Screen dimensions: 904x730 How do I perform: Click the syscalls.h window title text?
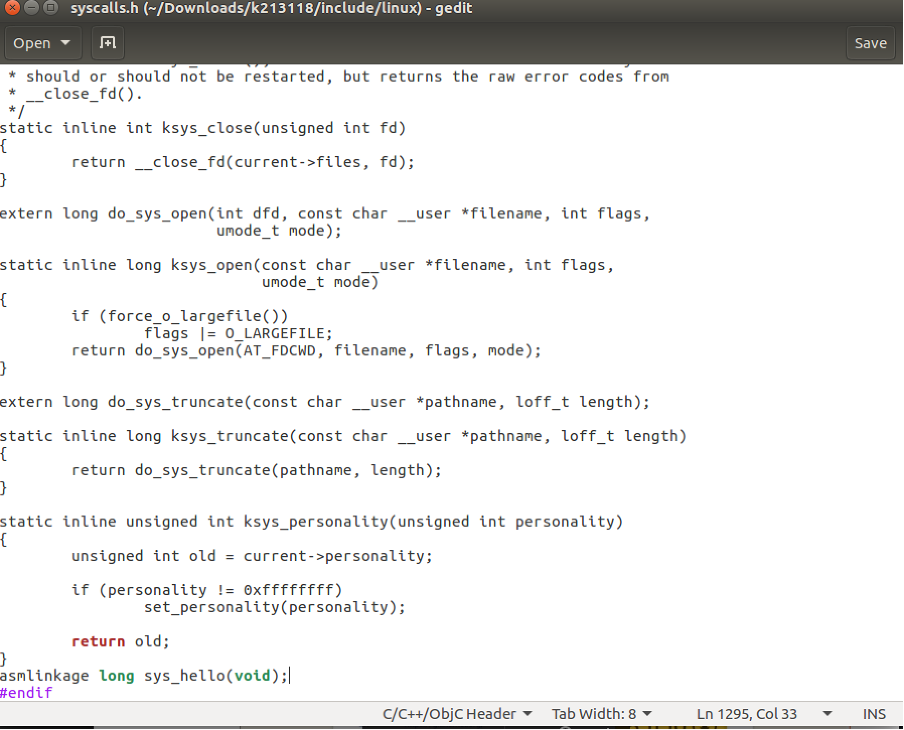(x=271, y=8)
